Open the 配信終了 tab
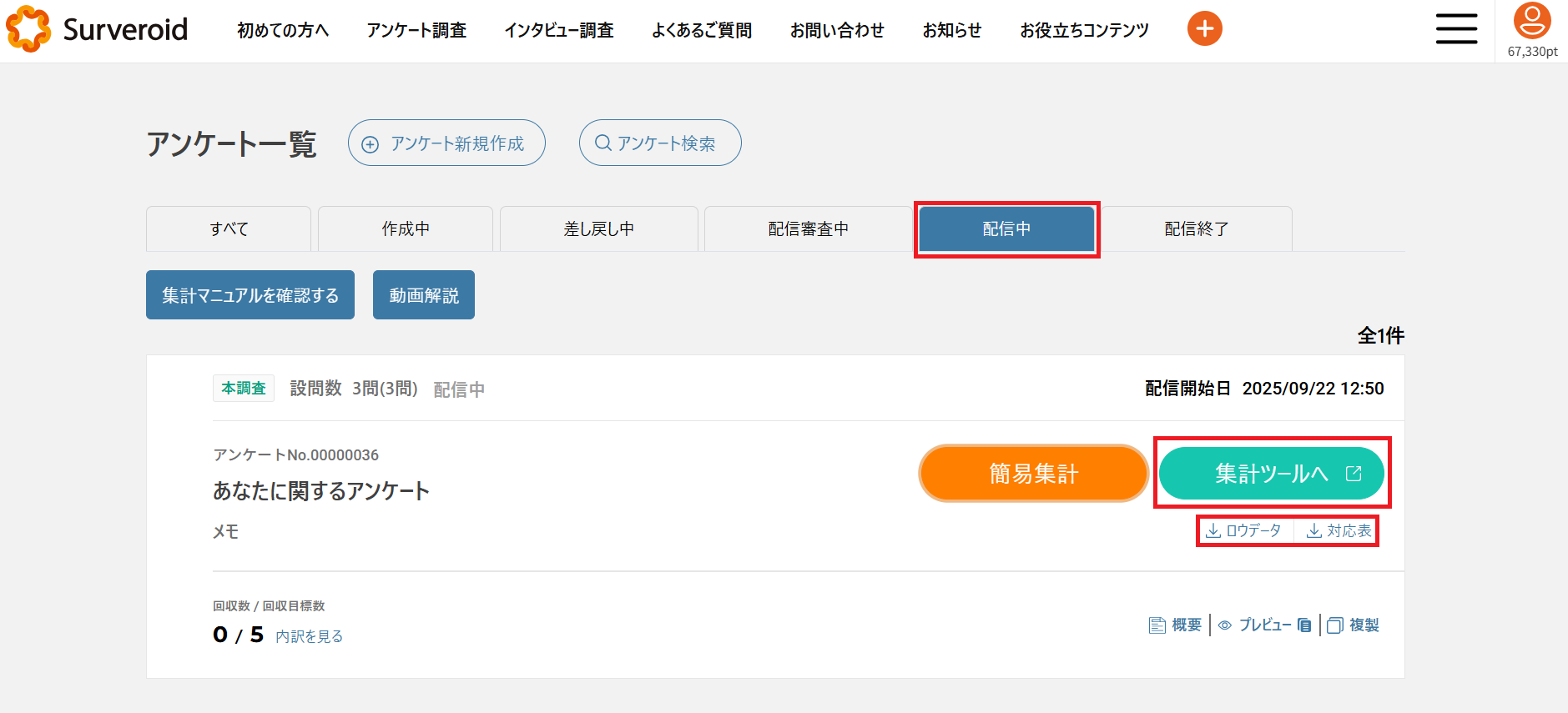This screenshot has width=1568, height=713. pos(1196,229)
